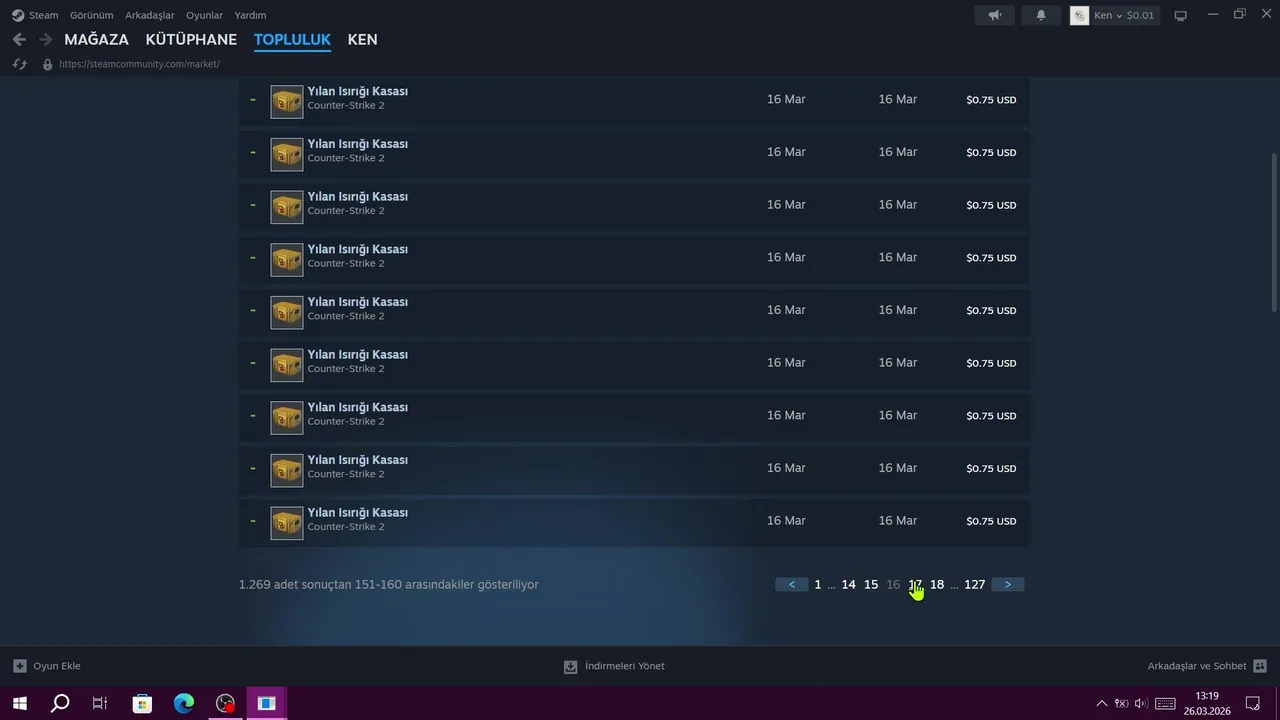Open the KEN profile tab
This screenshot has height=720, width=1280.
point(362,40)
